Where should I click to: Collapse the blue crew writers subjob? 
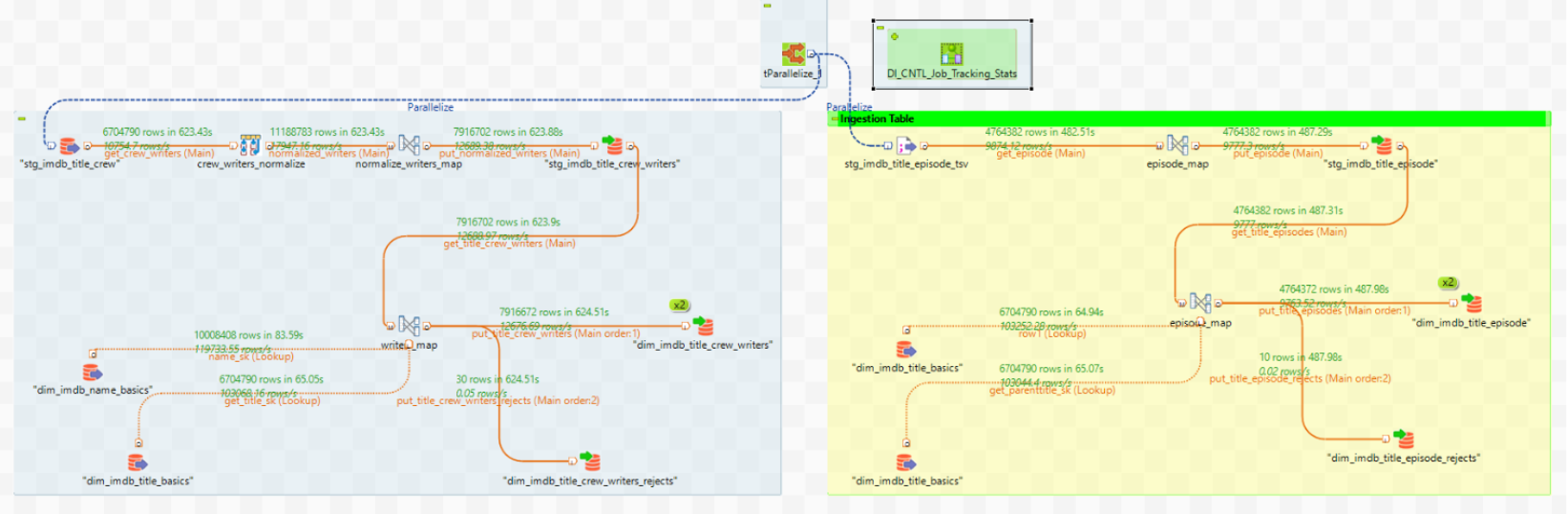pos(21,118)
